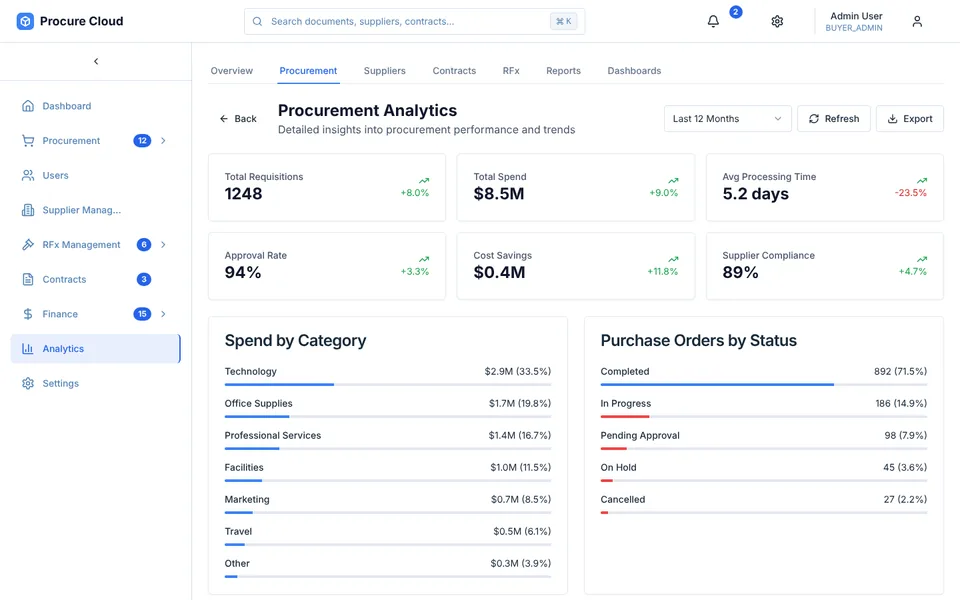This screenshot has height=600, width=960.
Task: Click the Total Spend trend arrow icon
Action: click(x=673, y=181)
